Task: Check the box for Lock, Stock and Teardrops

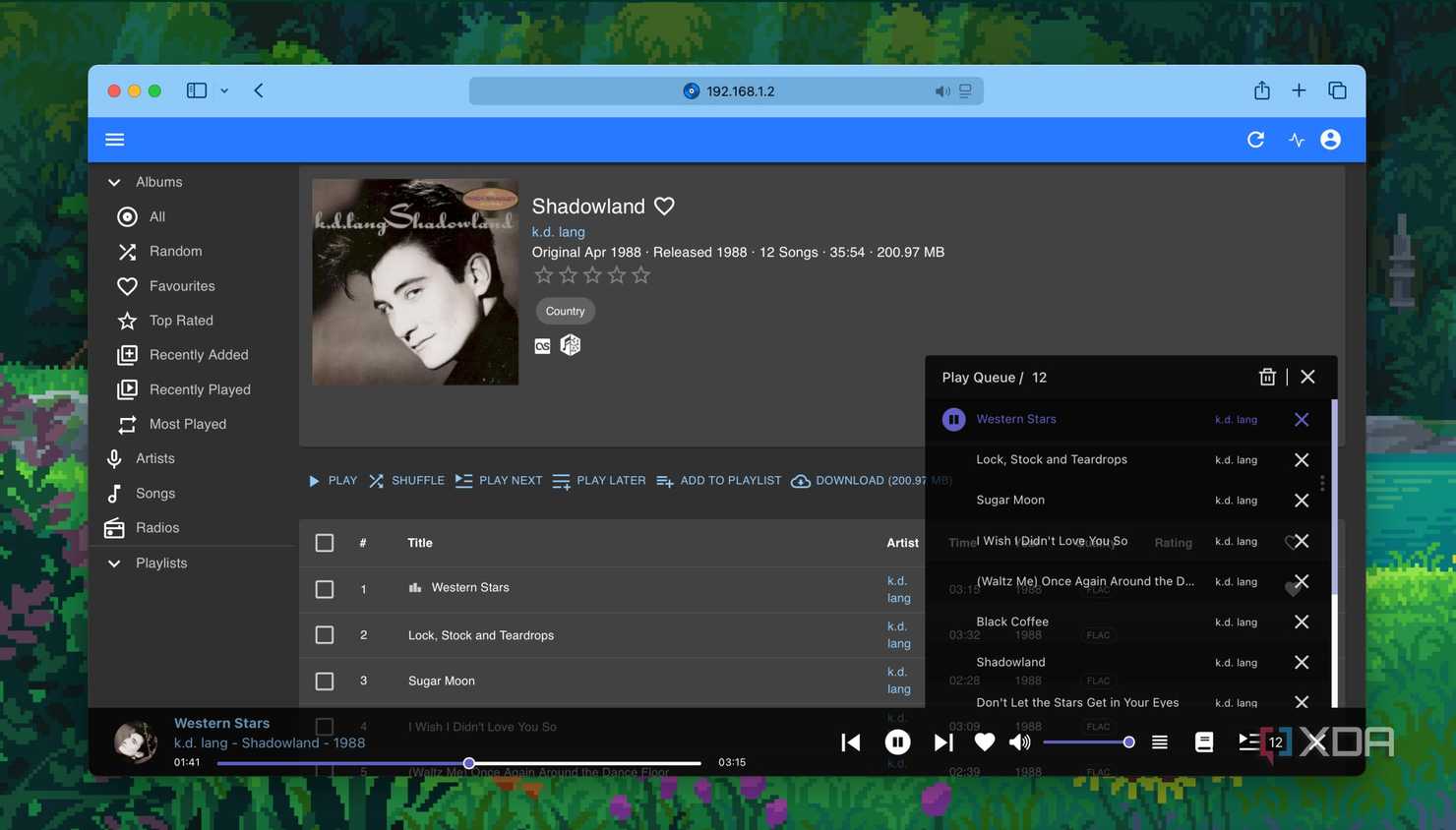Action: tap(325, 635)
